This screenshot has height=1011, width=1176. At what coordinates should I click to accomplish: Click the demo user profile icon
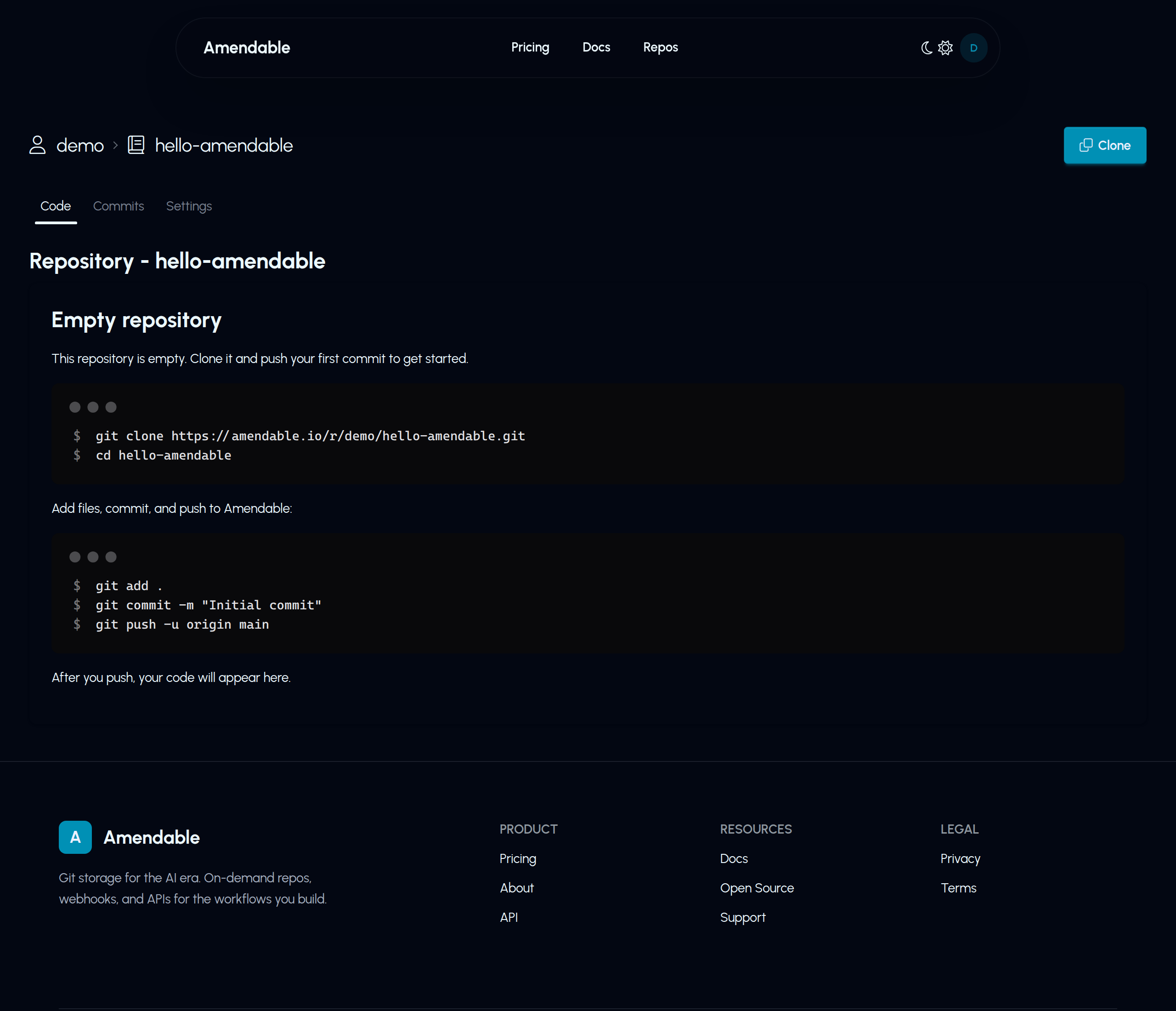coord(38,145)
